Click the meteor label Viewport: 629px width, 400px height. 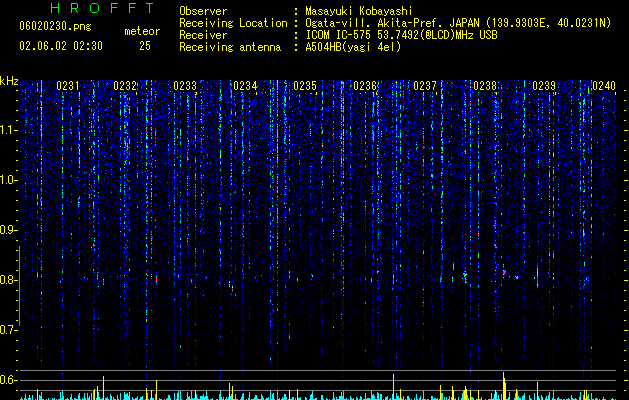coord(142,31)
